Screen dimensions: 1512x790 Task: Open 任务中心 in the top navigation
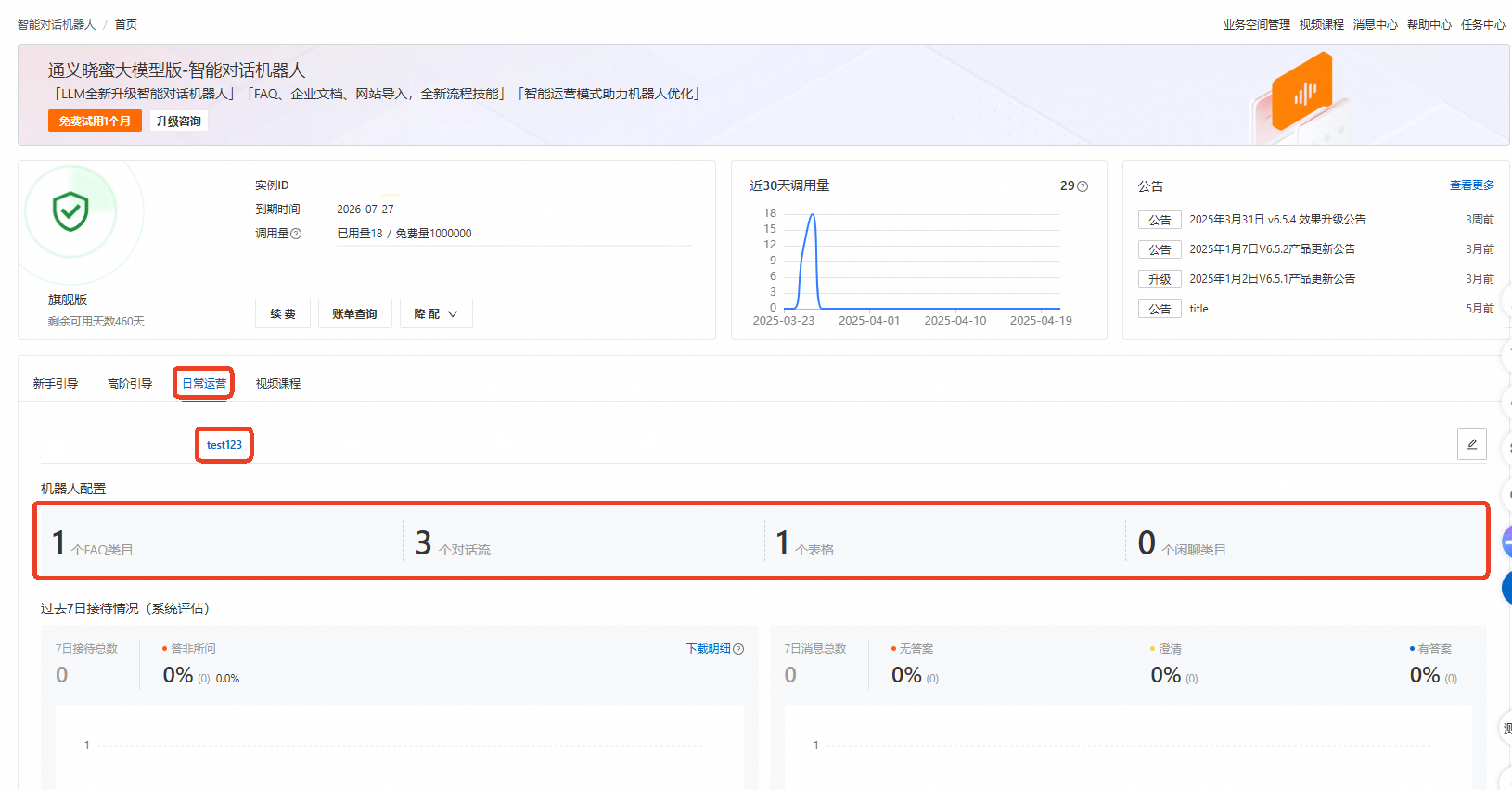(x=1482, y=25)
